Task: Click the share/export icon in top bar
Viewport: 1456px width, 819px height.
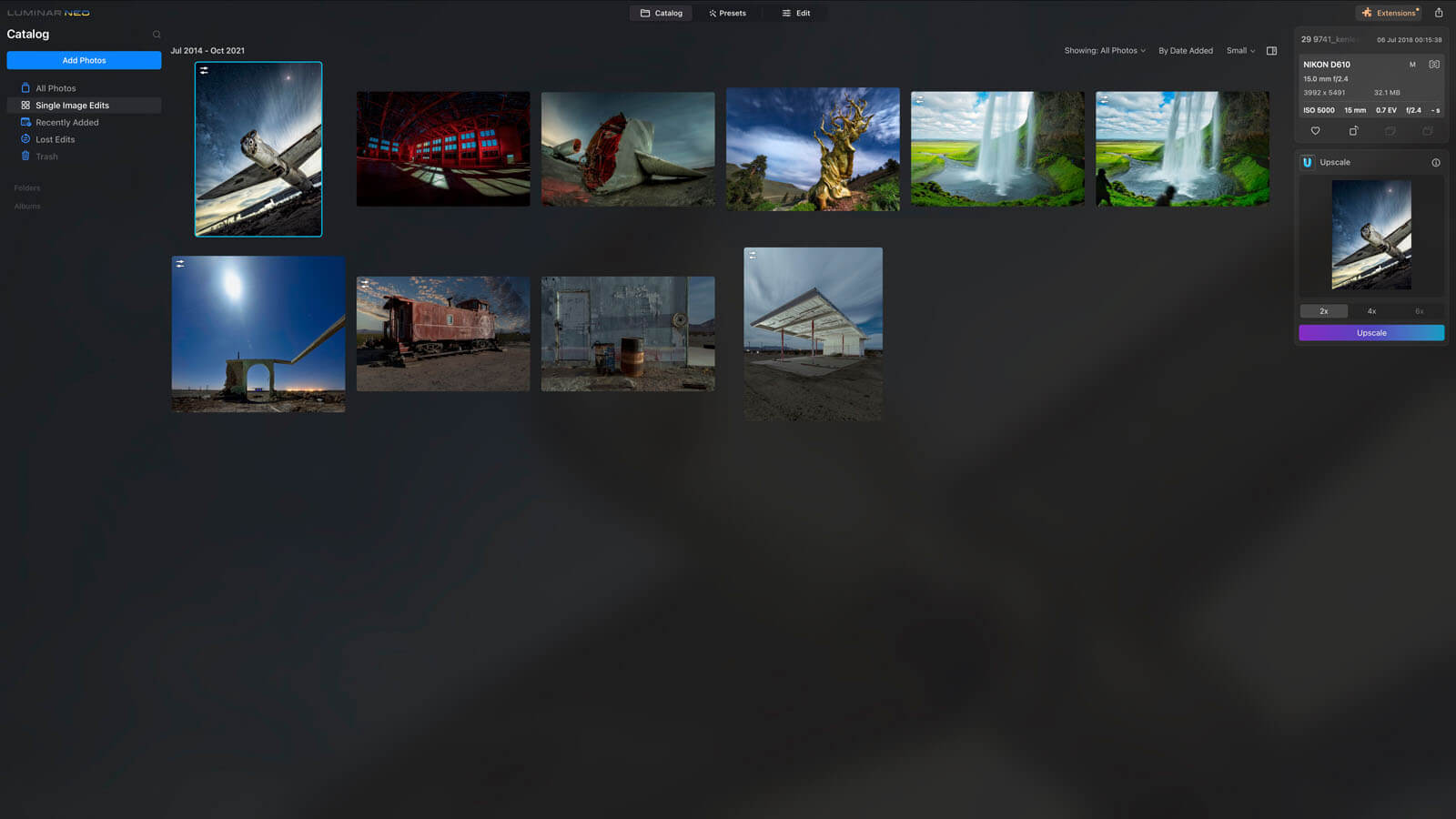Action: (1439, 13)
